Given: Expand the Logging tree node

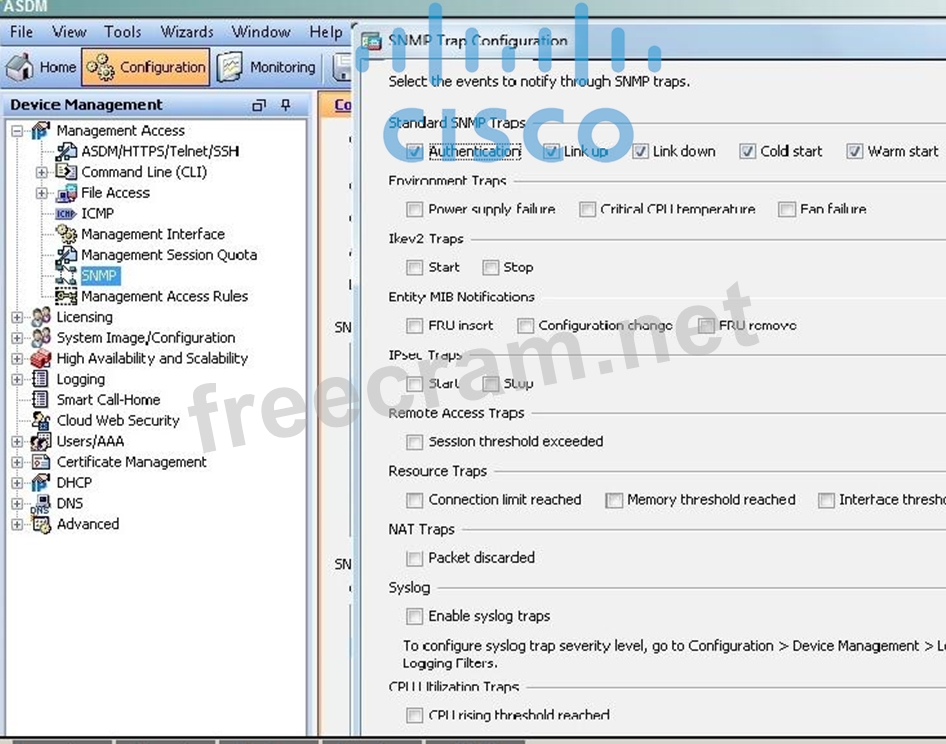Looking at the screenshot, I should pos(17,380).
